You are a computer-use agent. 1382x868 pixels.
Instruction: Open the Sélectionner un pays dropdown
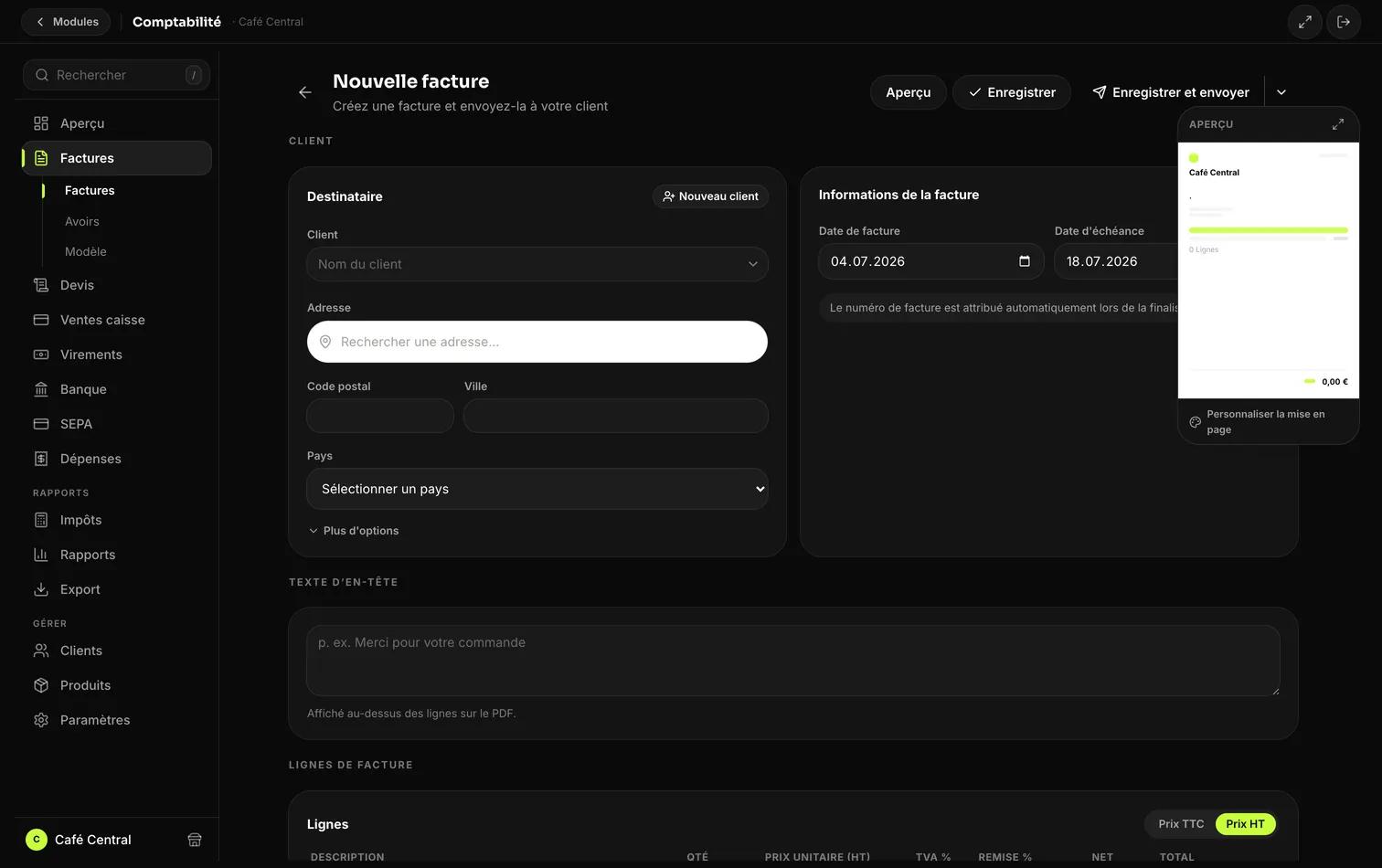(x=537, y=489)
